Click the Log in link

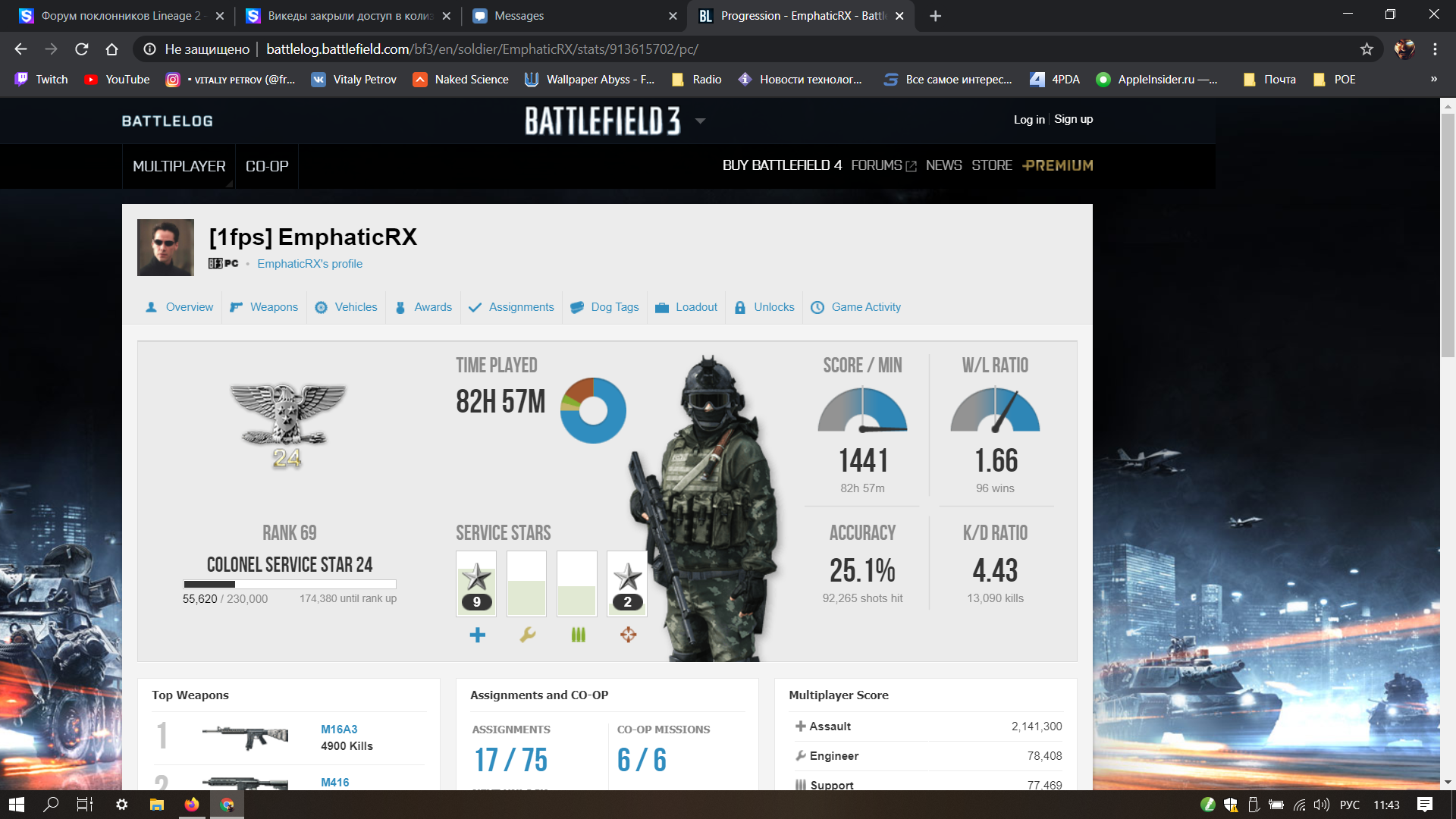tap(1028, 119)
